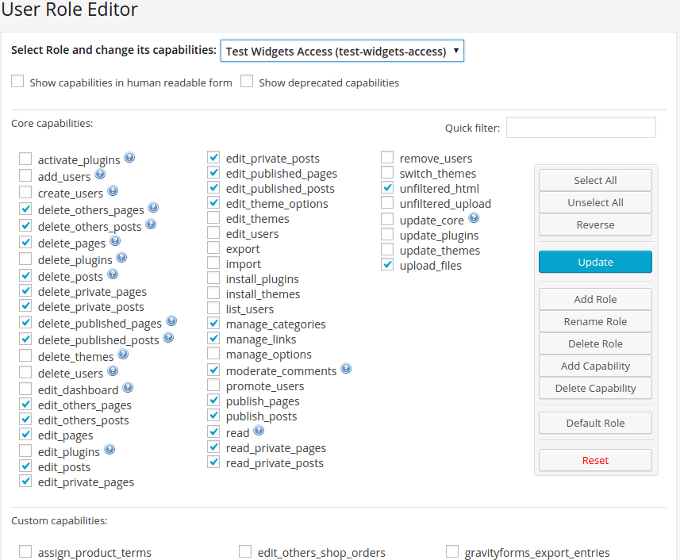Uncheck delete_private_pages capability
Viewport: 680px width, 560px height.
pos(26,290)
